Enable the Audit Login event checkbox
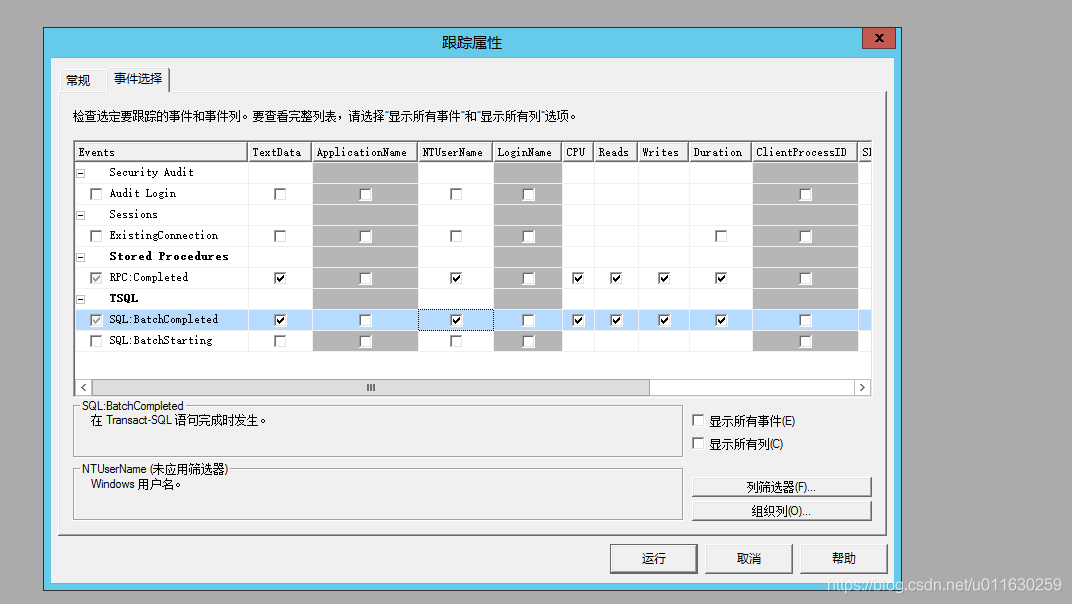 pyautogui.click(x=96, y=194)
